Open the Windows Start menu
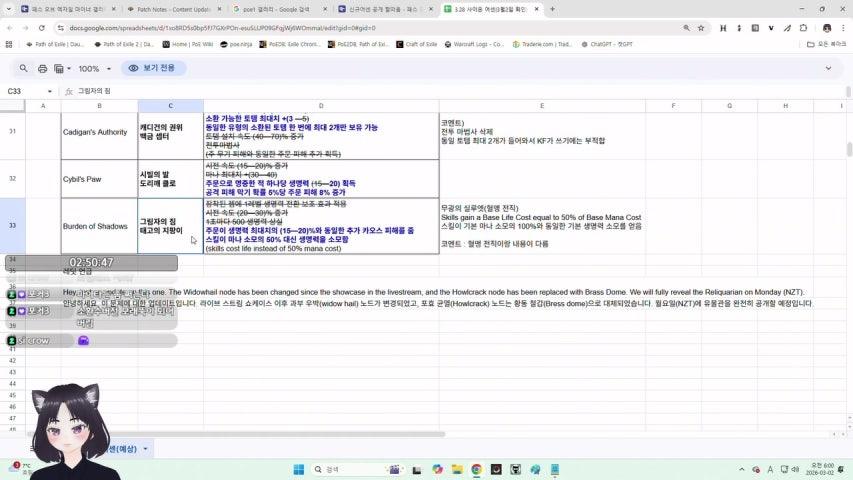Image resolution: width=853 pixels, height=480 pixels. click(x=299, y=470)
